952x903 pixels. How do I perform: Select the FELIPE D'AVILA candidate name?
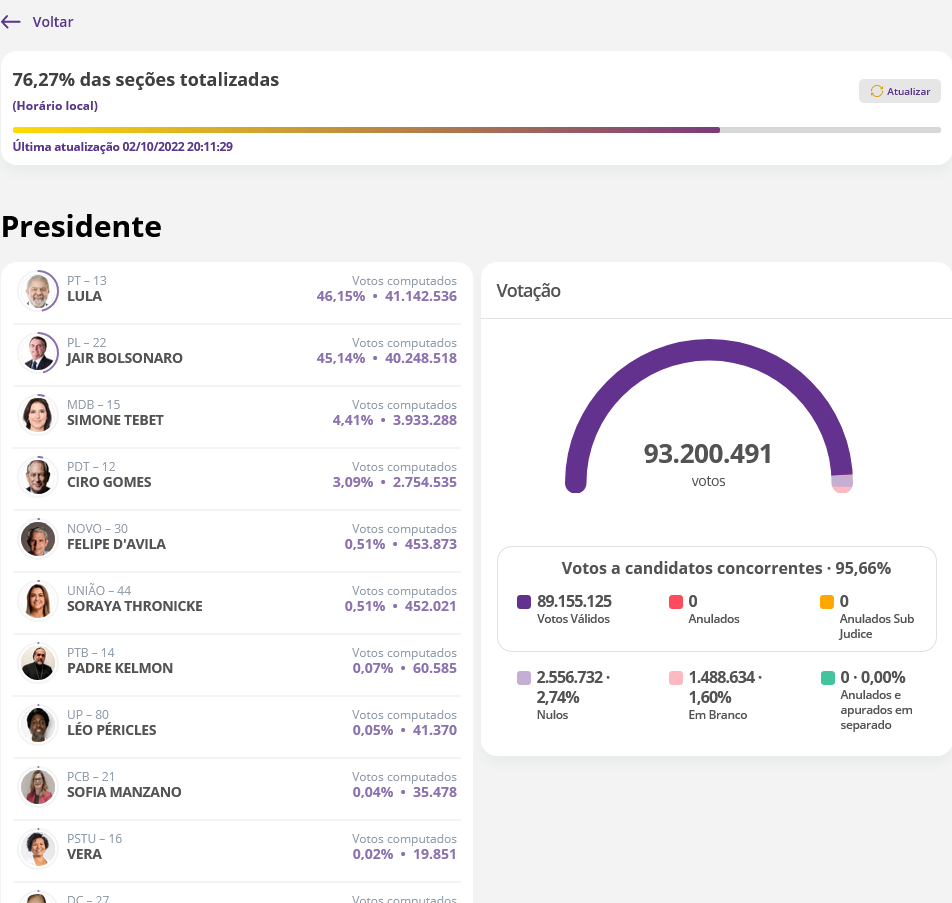117,544
